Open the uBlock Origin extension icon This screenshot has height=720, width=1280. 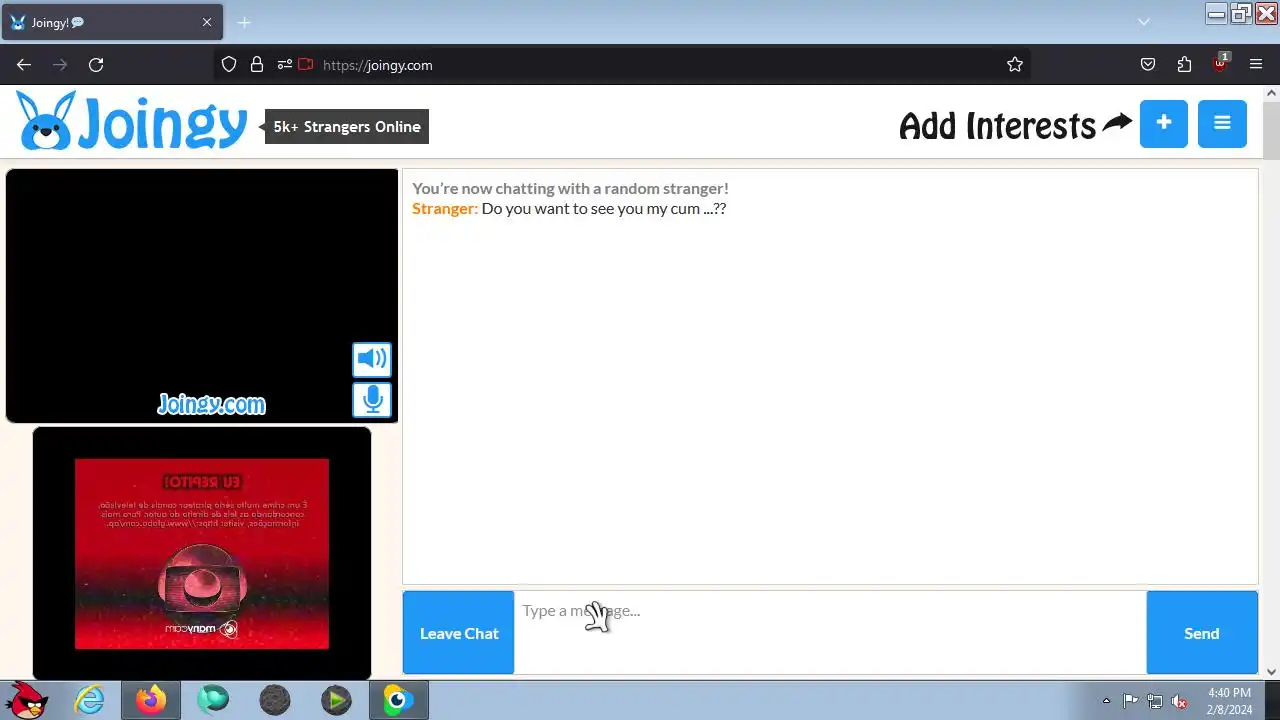(x=1220, y=65)
